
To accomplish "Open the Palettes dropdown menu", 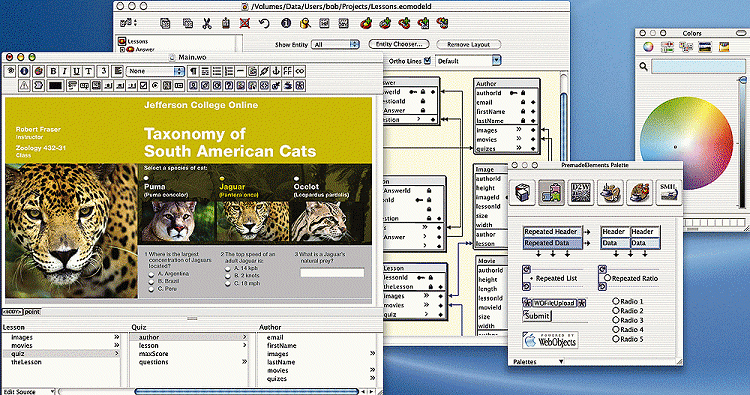I will [538, 362].
